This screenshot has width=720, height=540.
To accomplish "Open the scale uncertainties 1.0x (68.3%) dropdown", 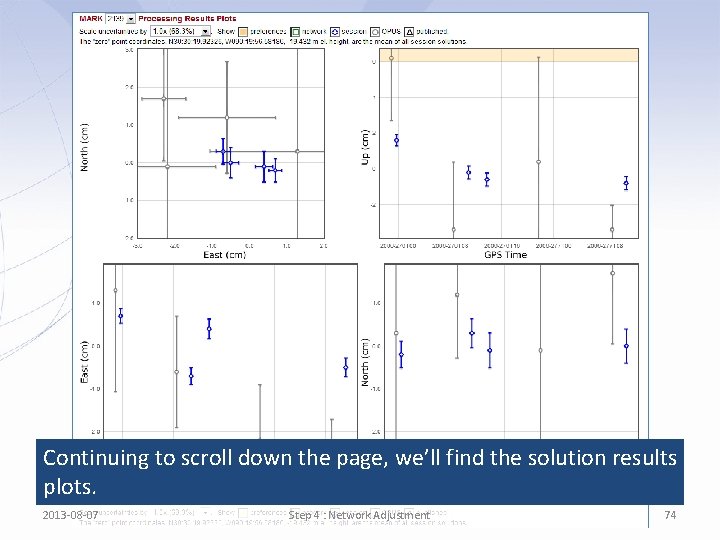I will [x=180, y=31].
